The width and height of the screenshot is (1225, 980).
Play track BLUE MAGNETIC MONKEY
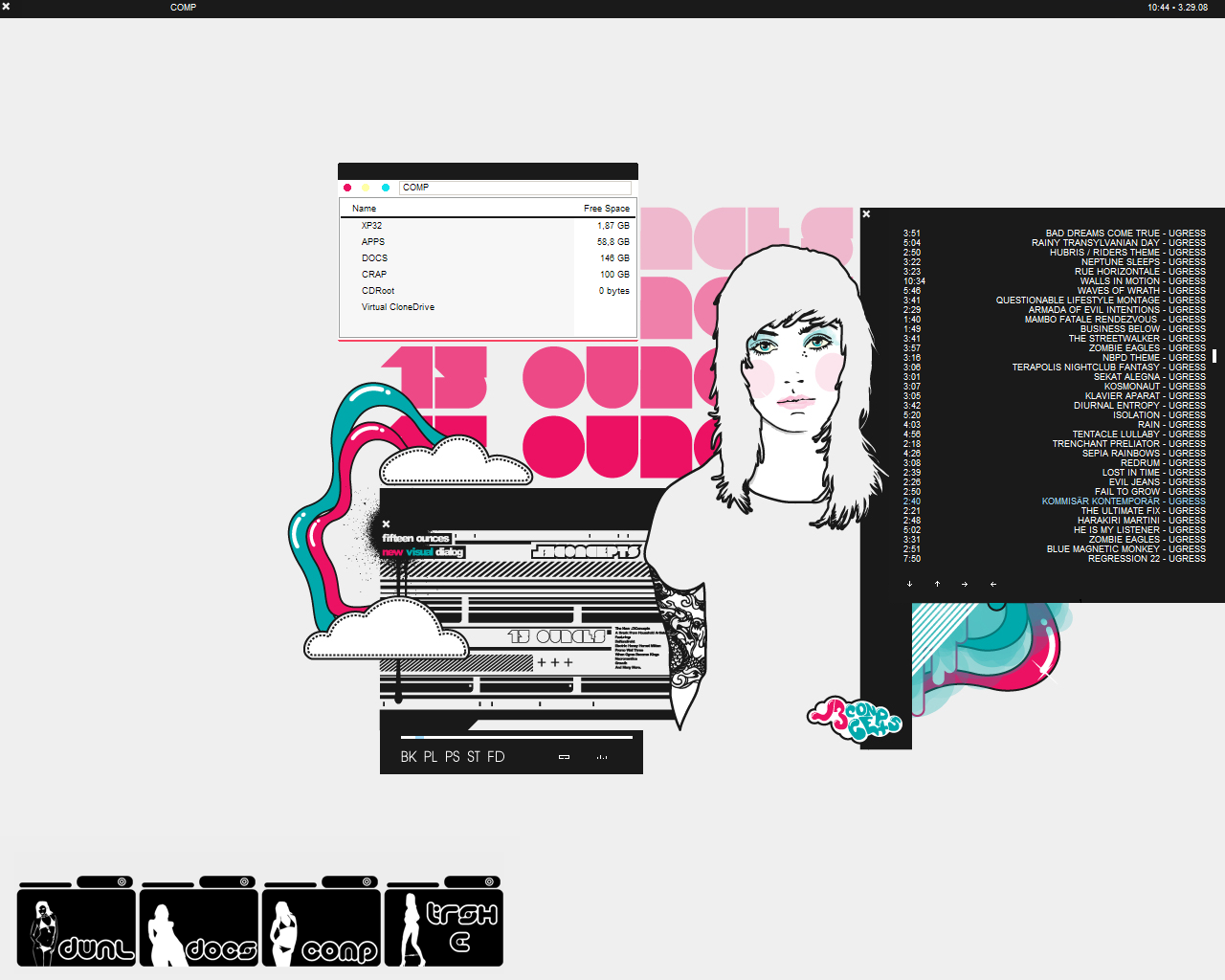(x=1125, y=549)
